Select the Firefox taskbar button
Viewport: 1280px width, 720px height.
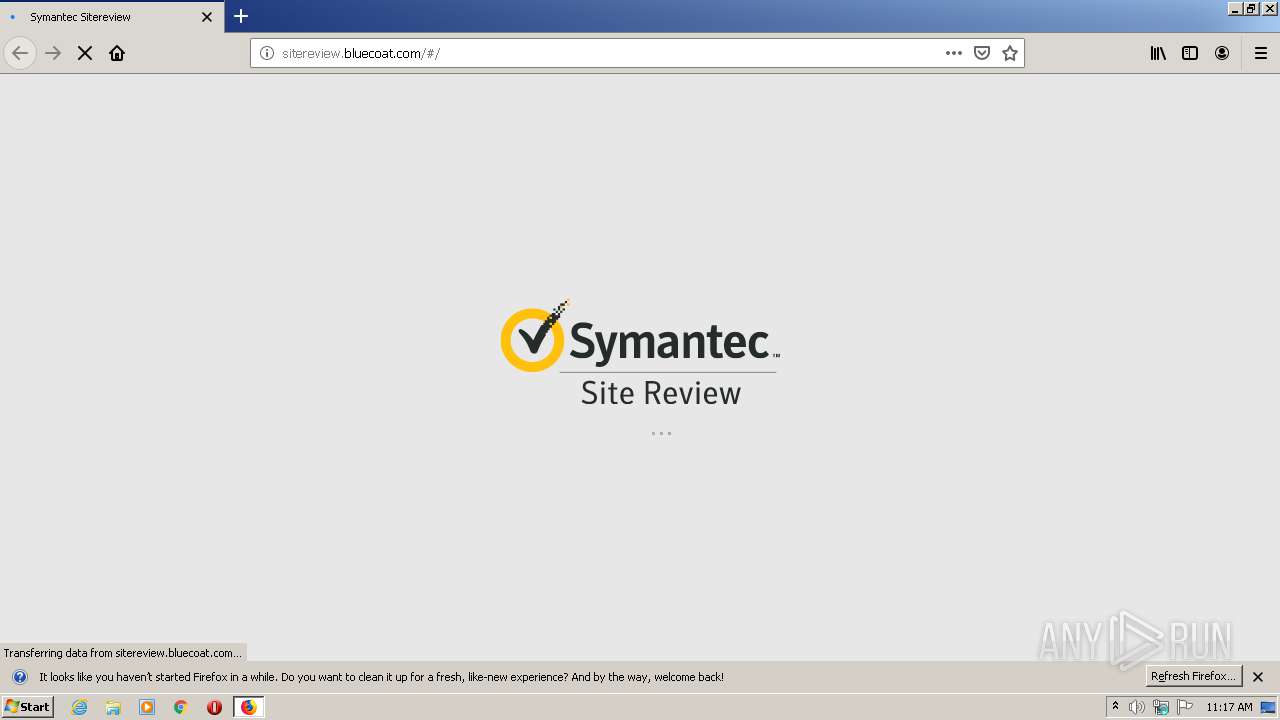coord(248,707)
